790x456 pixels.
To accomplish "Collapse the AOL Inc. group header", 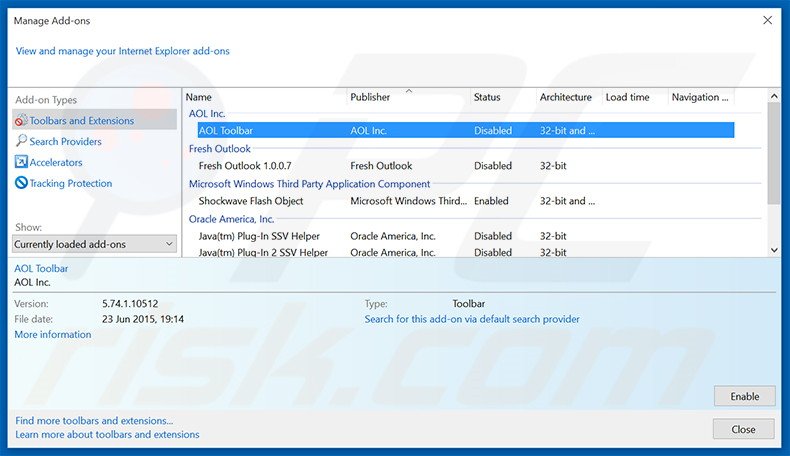I will (207, 113).
